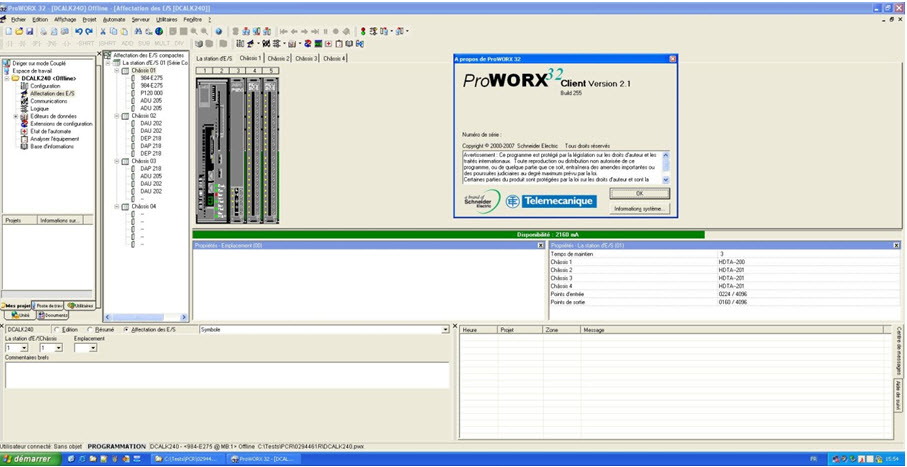Click the New project toolbar icon

[x=9, y=31]
